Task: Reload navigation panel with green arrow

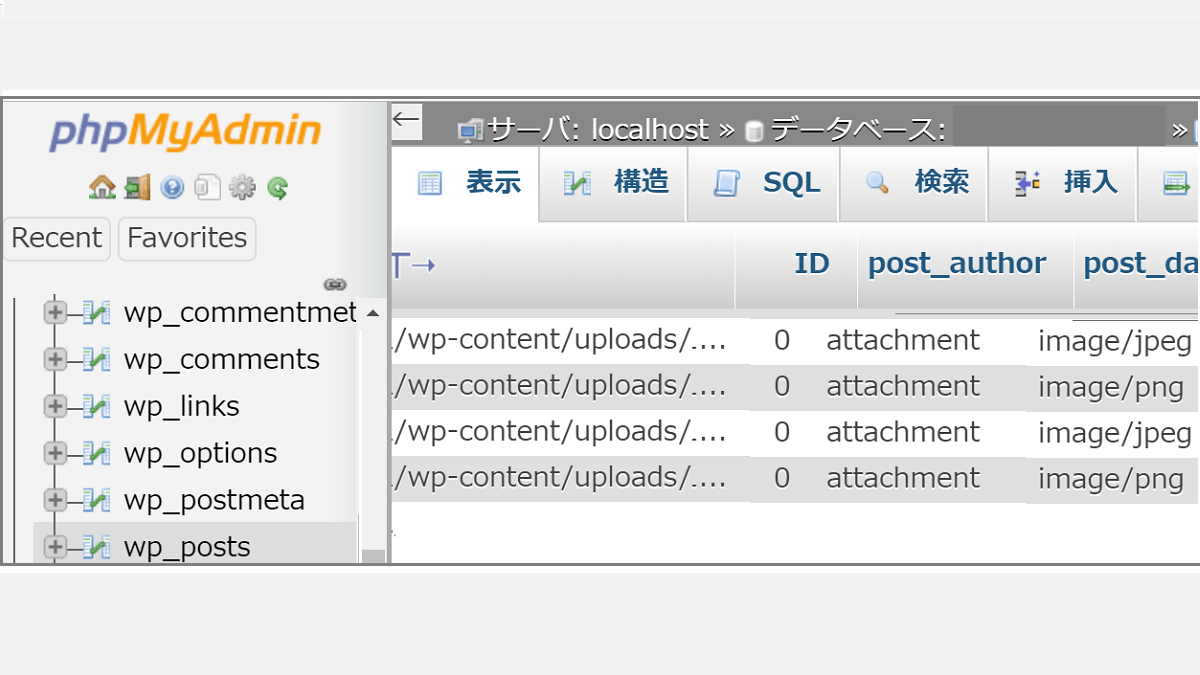Action: click(x=277, y=187)
